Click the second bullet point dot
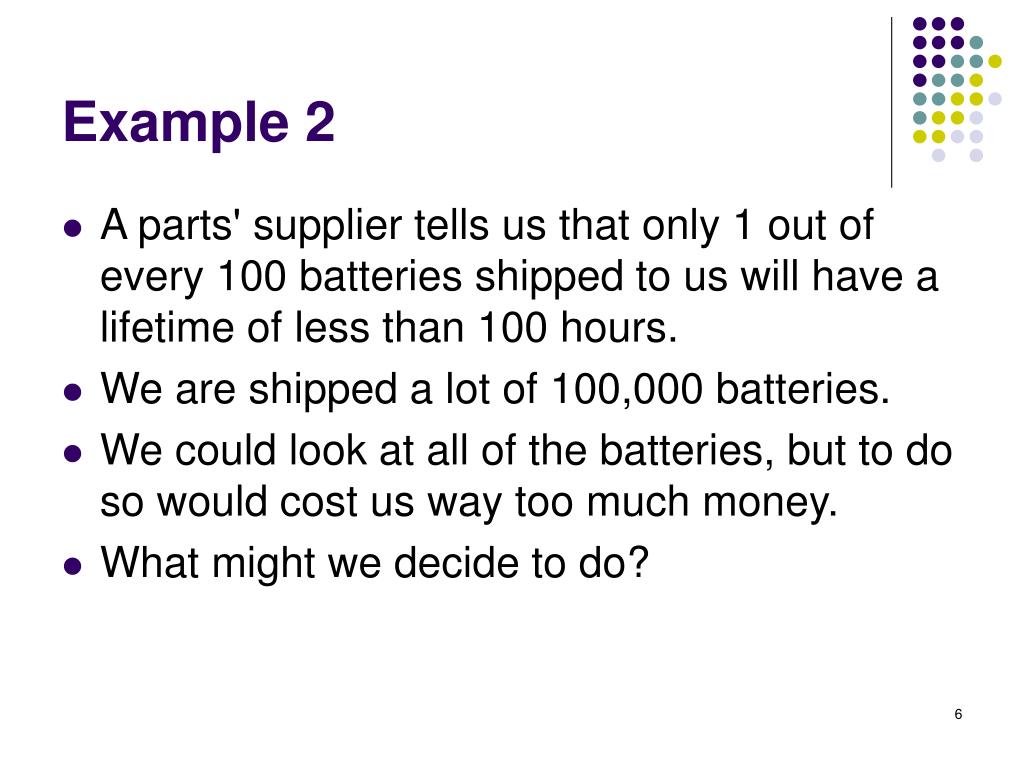This screenshot has height=768, width=1024. click(x=73, y=392)
